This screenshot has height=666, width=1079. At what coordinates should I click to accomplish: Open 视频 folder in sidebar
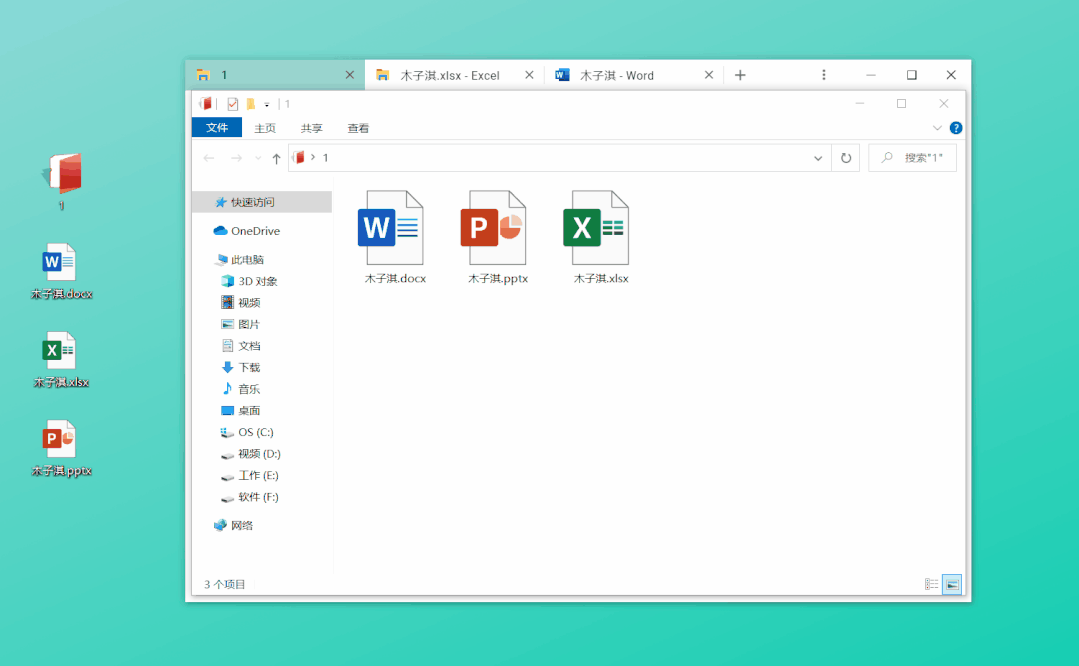pos(240,302)
